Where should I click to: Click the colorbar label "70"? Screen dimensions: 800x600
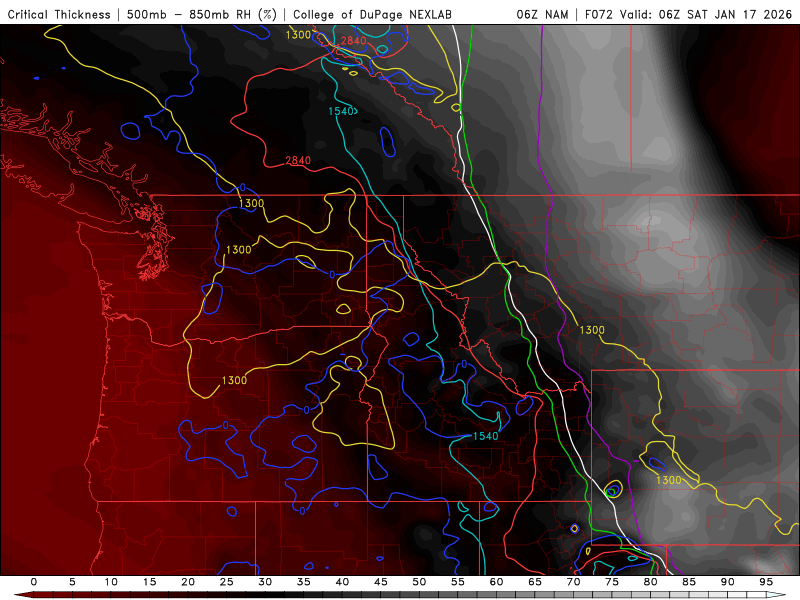click(573, 582)
